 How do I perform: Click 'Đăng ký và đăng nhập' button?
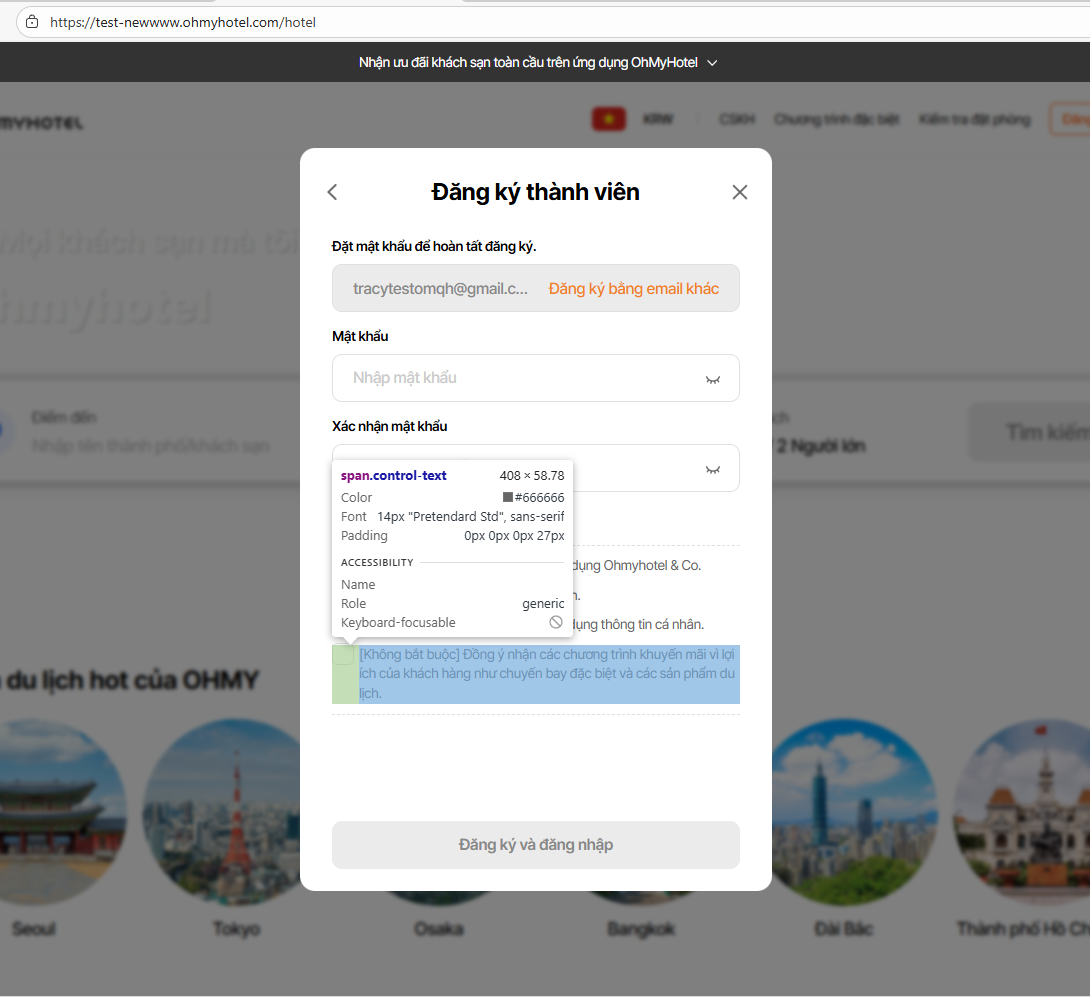click(535, 845)
